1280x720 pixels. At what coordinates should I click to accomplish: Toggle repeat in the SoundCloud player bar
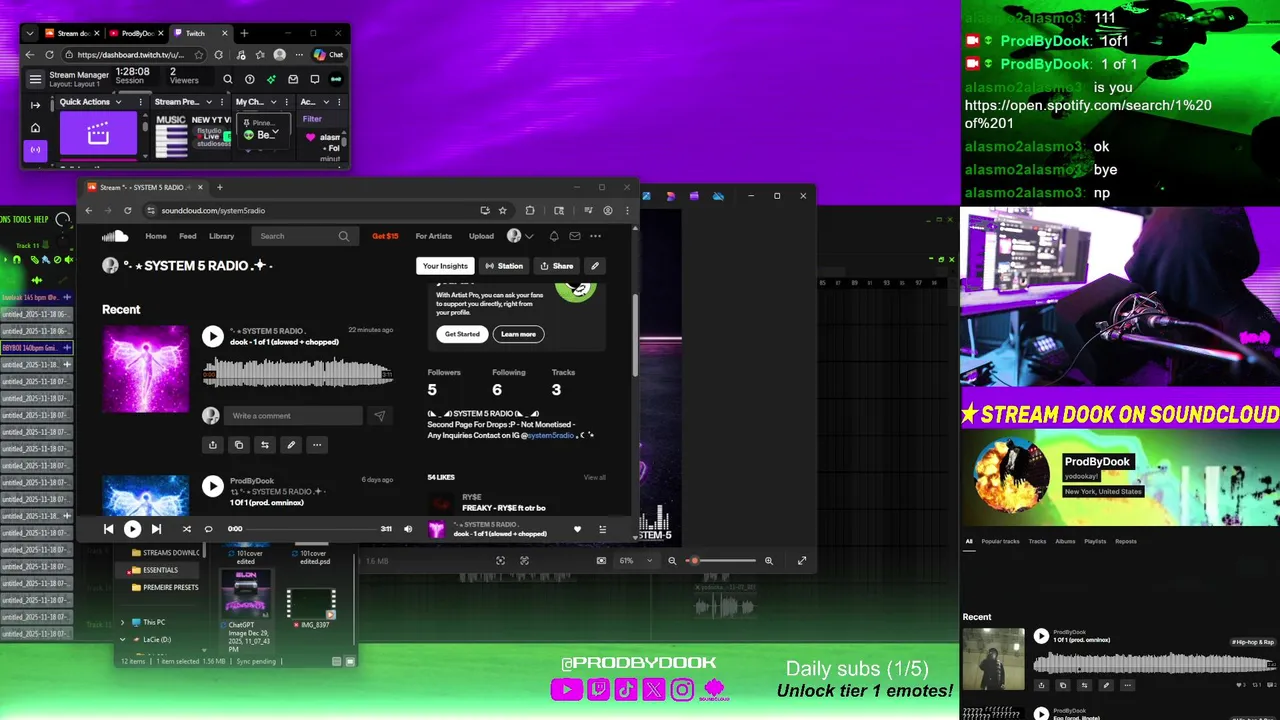coord(208,529)
